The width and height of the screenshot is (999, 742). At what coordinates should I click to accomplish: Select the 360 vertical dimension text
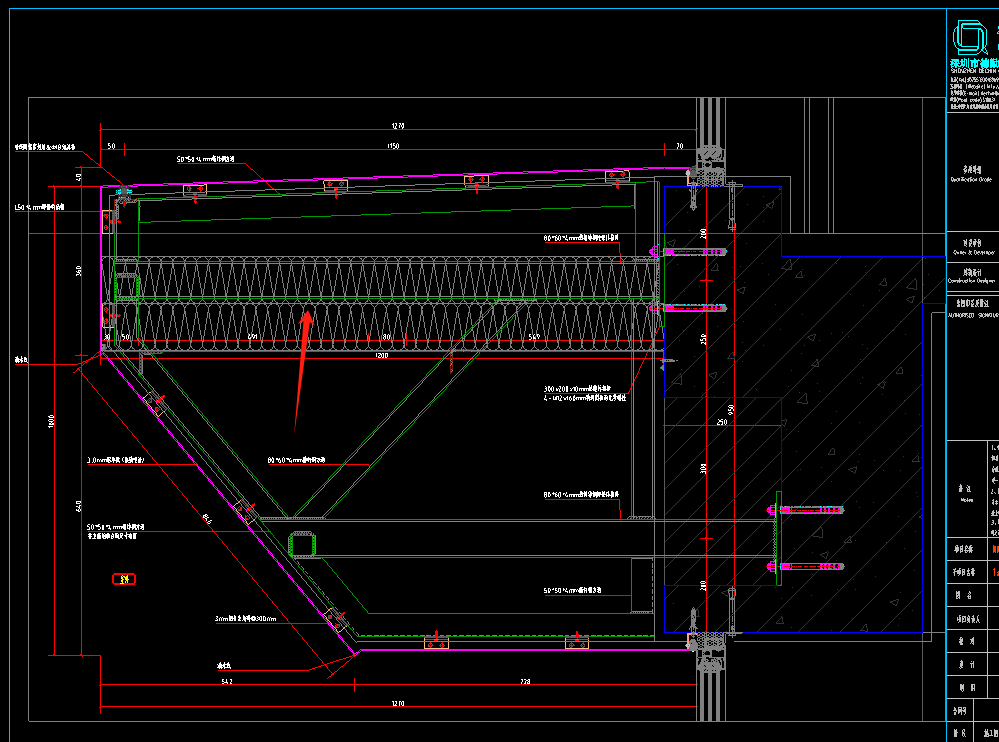79,271
